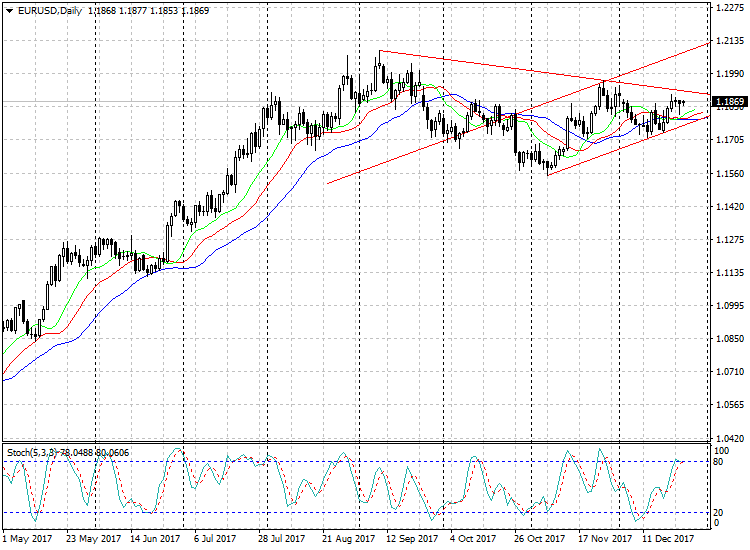Click the 1.0995 price scale value
The width and height of the screenshot is (750, 550).
(x=730, y=306)
